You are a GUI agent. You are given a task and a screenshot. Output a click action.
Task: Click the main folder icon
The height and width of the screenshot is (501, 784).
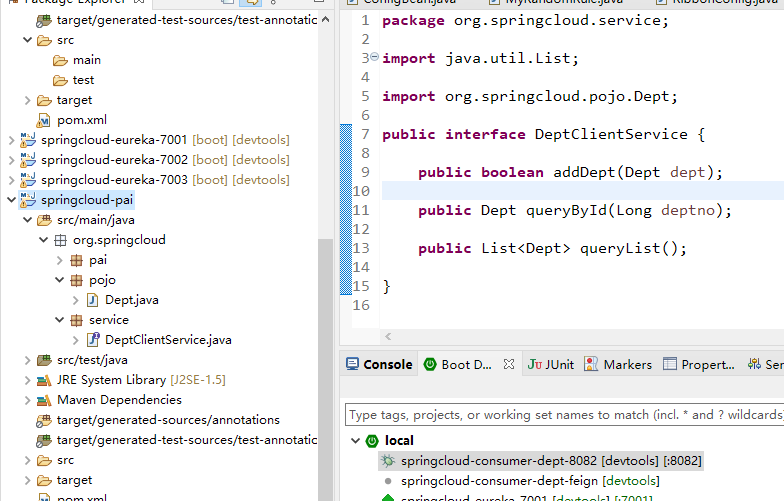(x=60, y=60)
